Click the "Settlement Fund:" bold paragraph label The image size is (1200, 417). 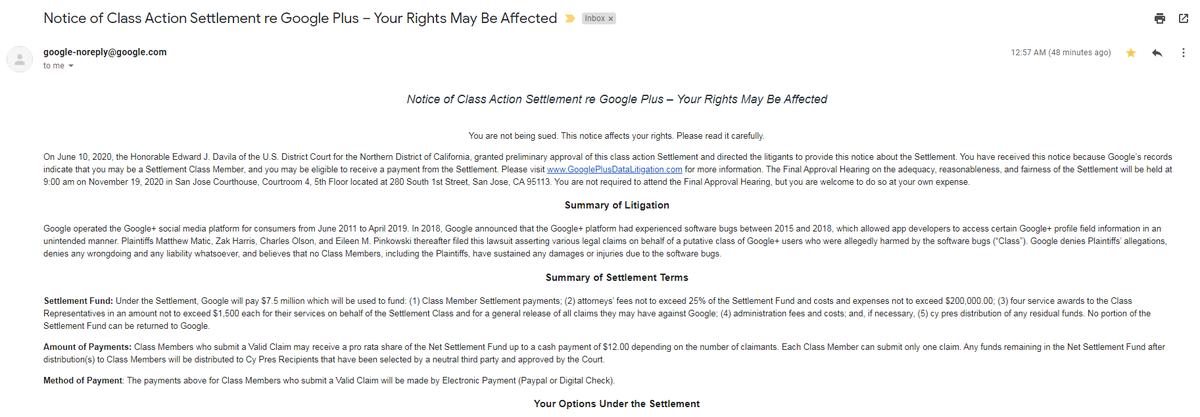[79, 301]
